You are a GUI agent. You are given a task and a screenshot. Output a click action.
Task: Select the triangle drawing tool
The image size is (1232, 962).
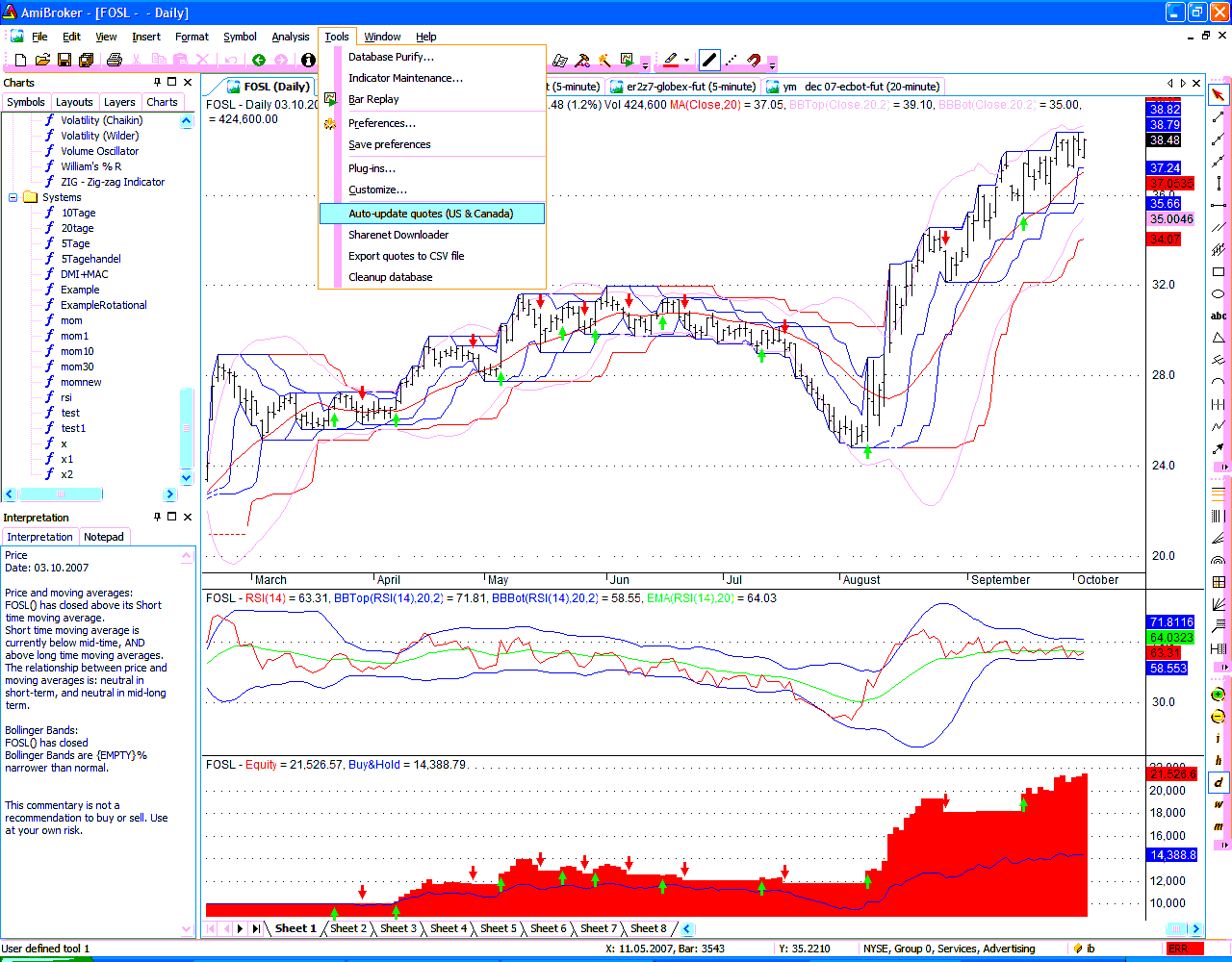(x=1219, y=339)
